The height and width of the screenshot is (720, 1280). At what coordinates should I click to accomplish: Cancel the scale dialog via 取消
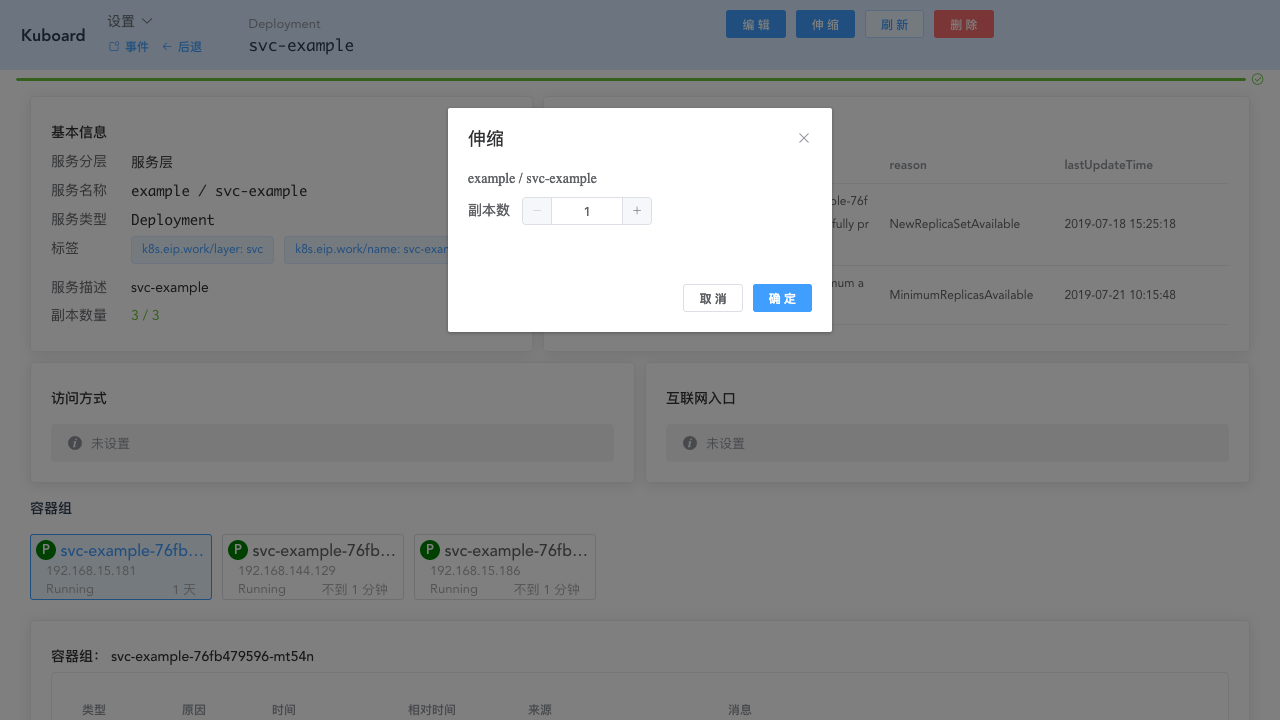point(713,298)
